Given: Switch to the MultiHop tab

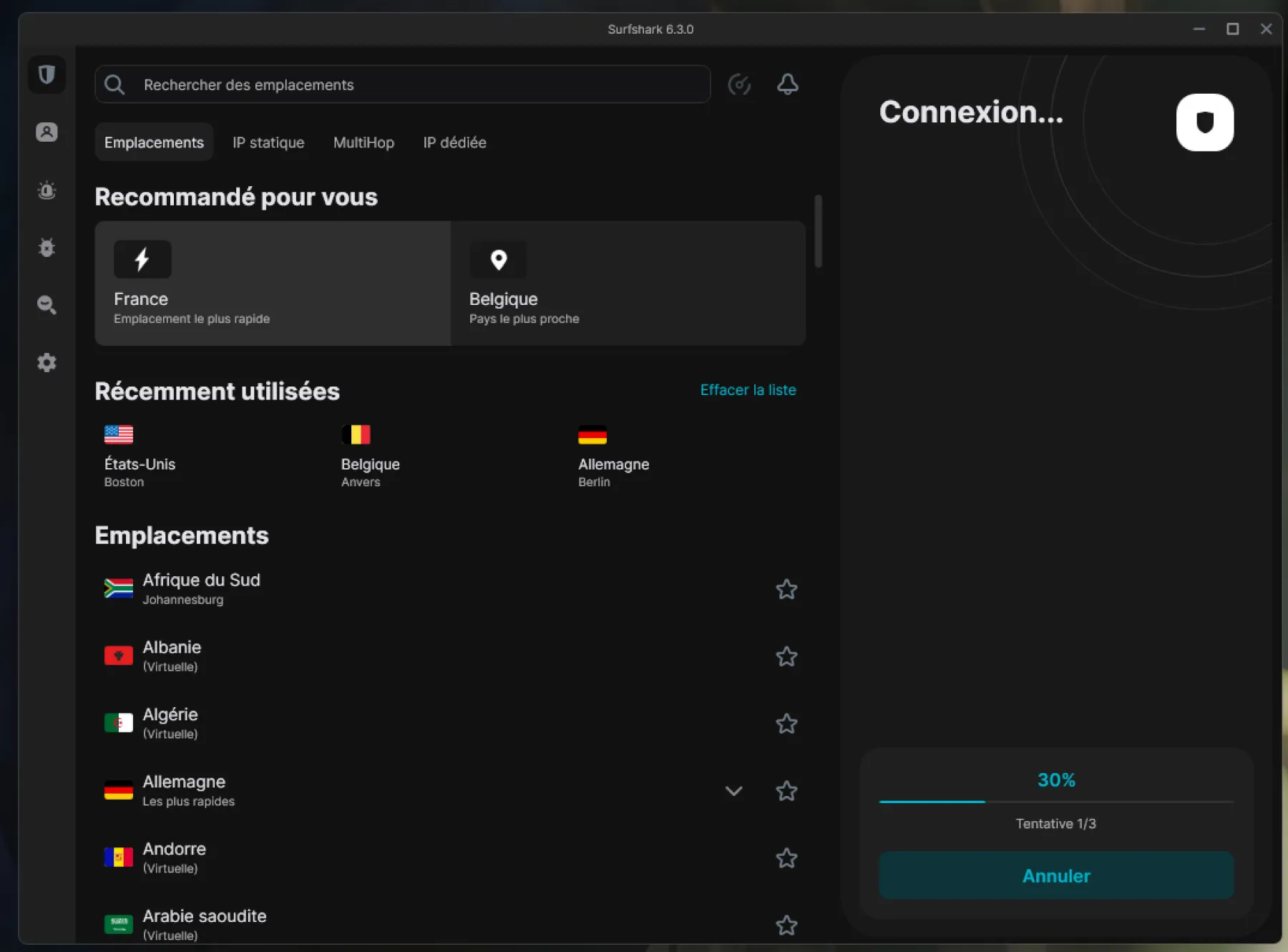Looking at the screenshot, I should coord(364,142).
